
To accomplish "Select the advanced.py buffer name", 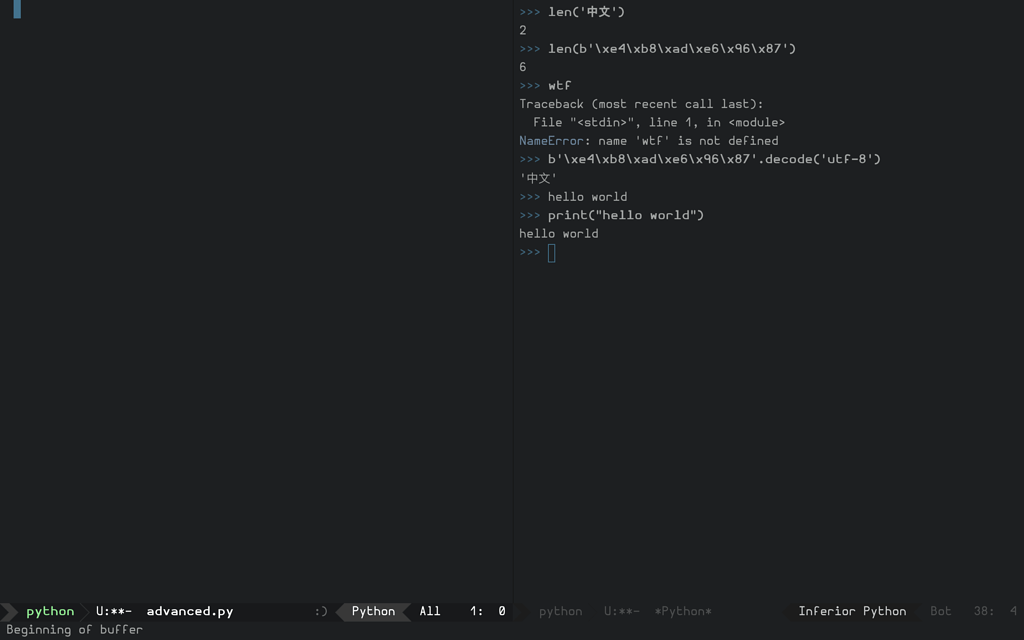I will 188,611.
